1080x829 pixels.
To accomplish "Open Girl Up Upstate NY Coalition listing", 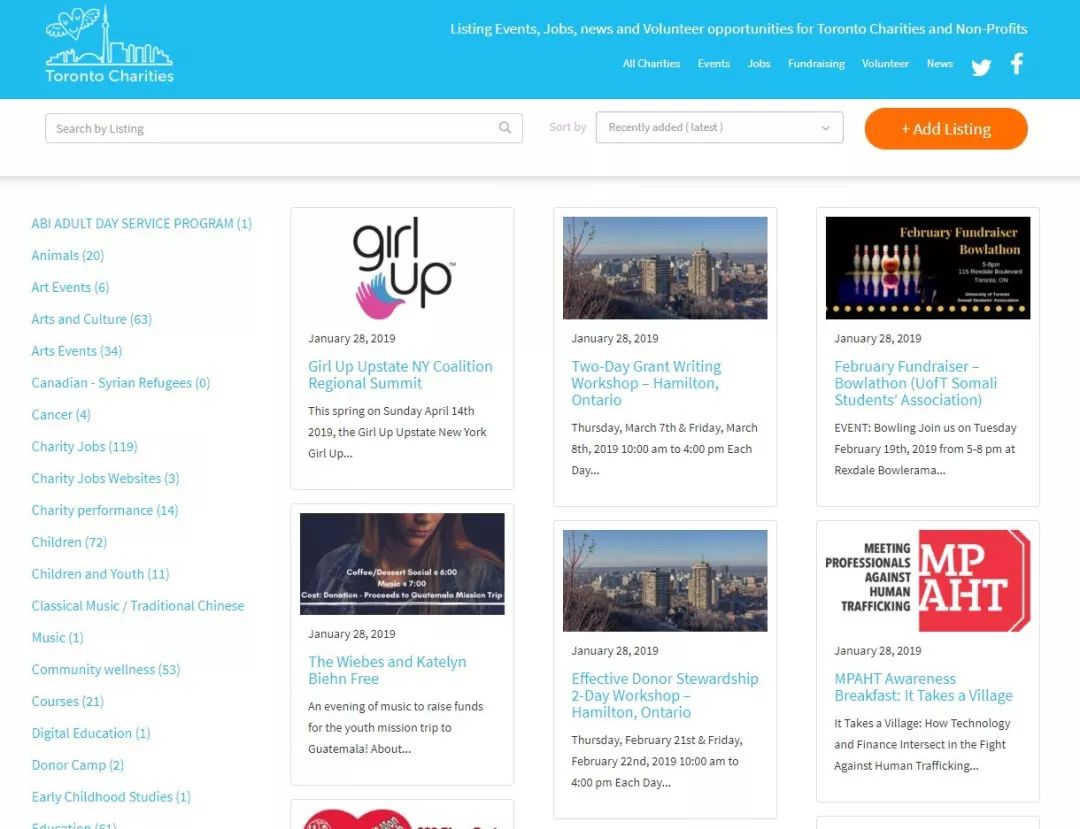I will tap(400, 375).
